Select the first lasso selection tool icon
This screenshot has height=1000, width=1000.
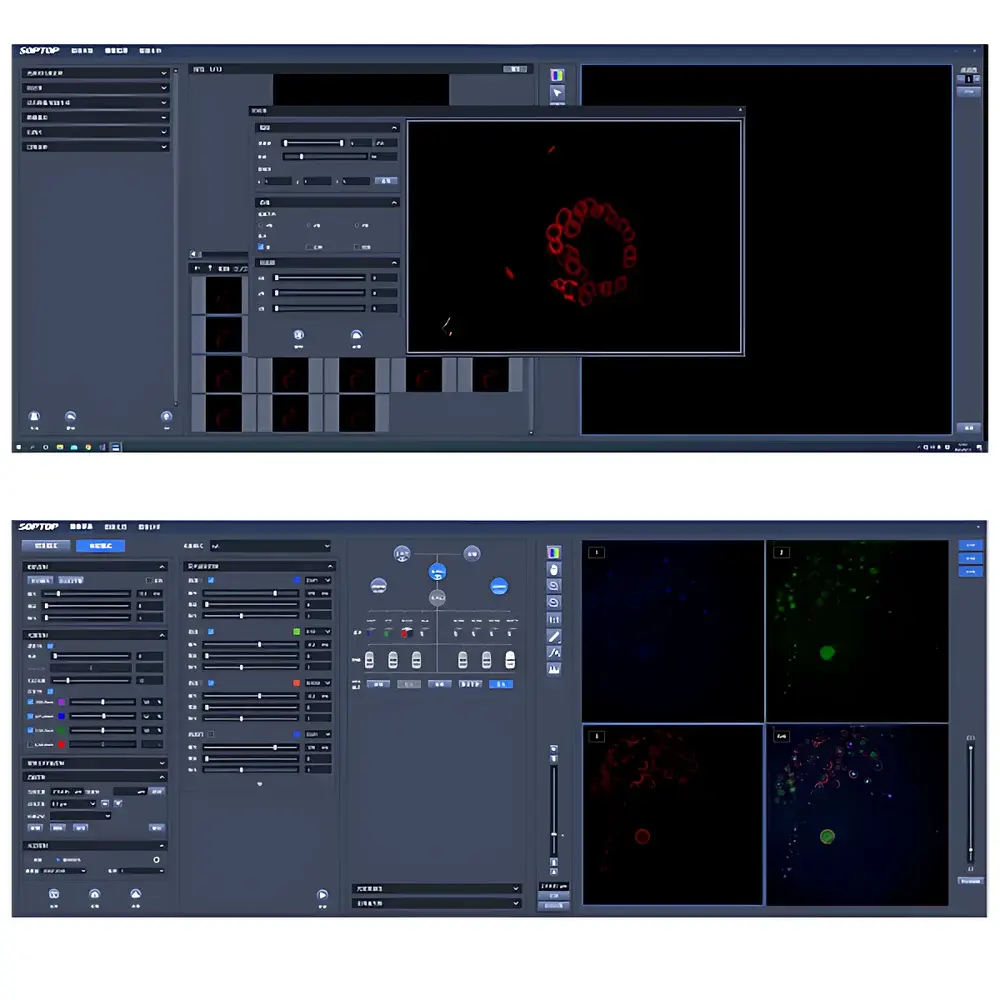click(554, 585)
